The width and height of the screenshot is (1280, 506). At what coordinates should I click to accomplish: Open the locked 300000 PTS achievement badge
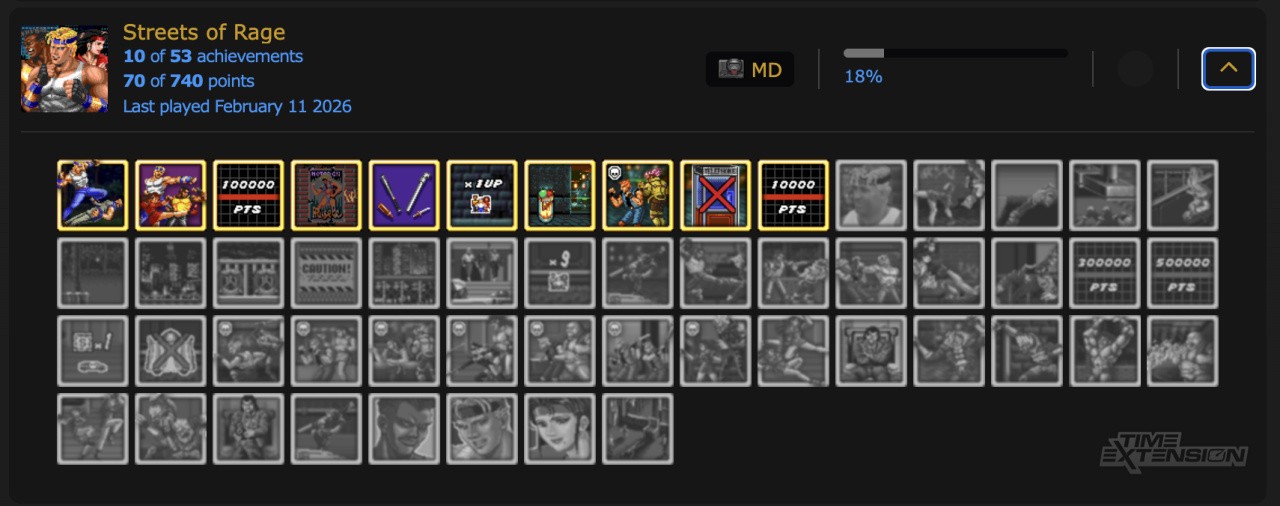[1105, 273]
